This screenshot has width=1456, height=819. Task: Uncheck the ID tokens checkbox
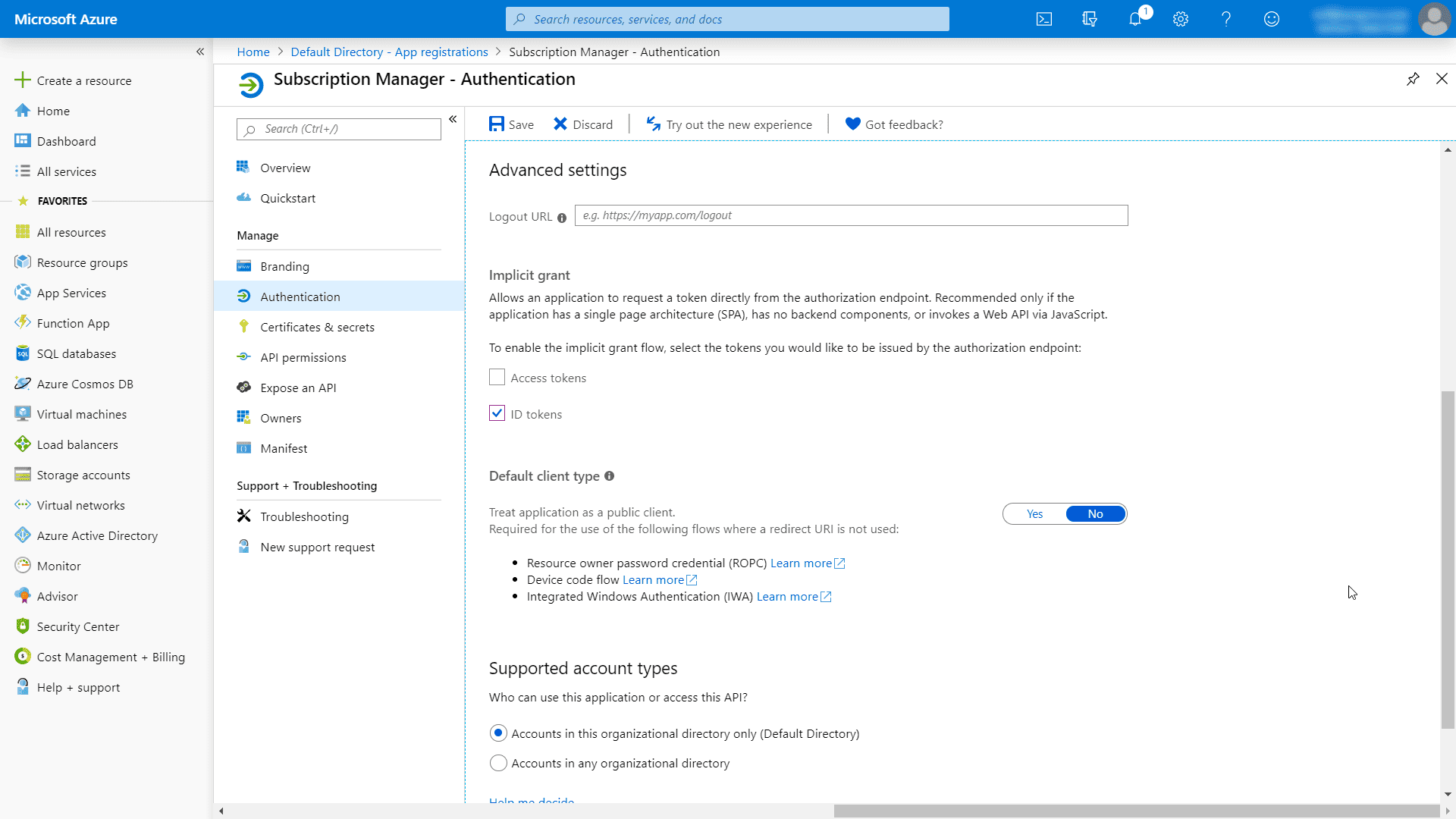coord(497,413)
